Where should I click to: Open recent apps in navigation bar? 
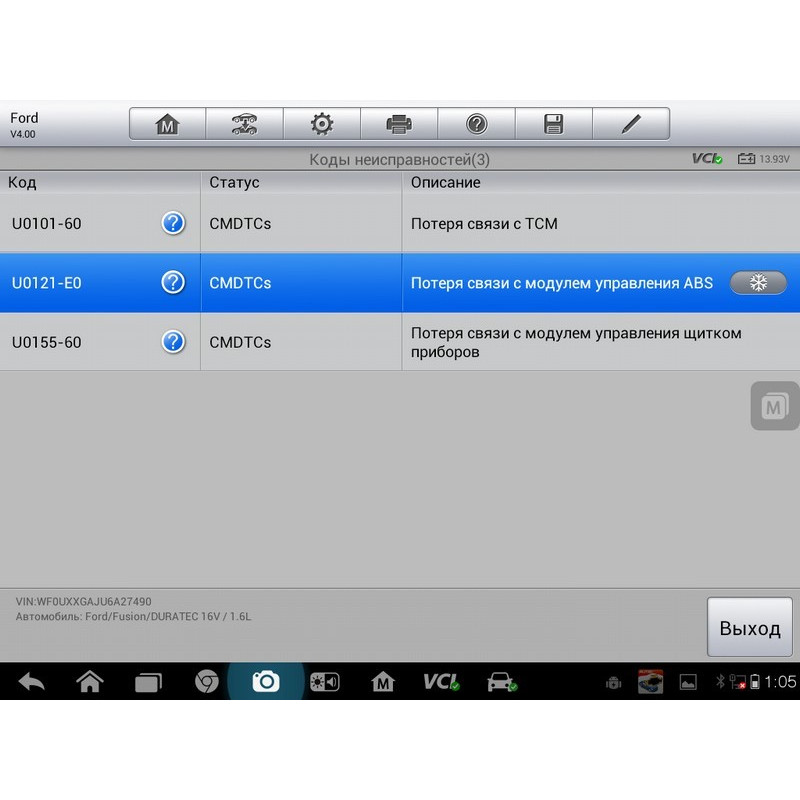[148, 682]
